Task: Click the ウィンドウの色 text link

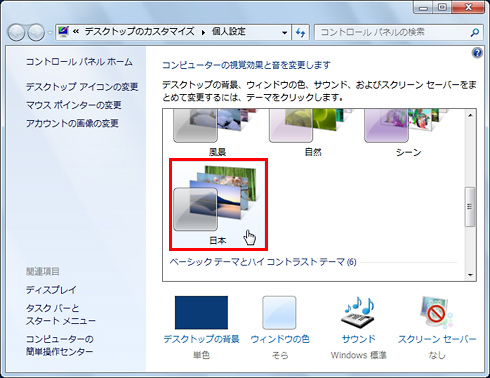Action: [x=280, y=339]
